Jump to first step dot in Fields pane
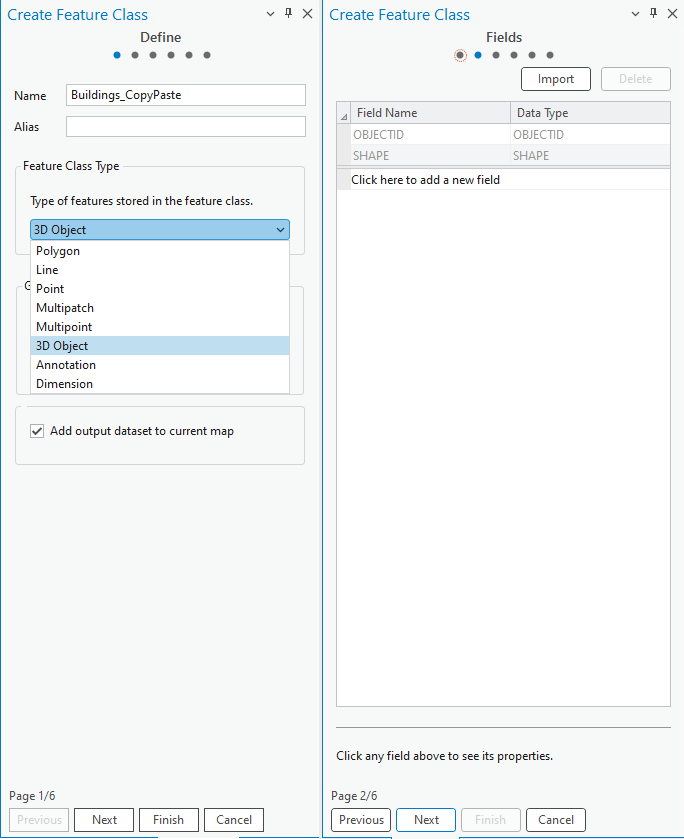 point(460,55)
